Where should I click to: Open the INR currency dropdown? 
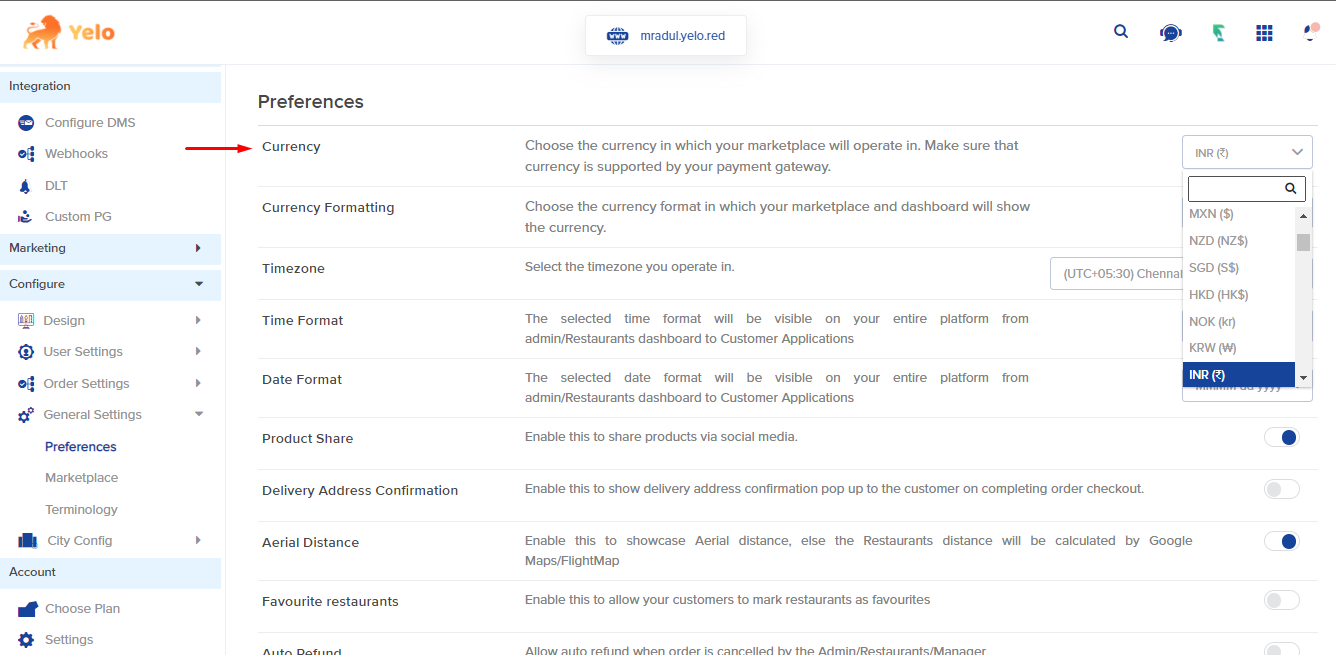(x=1247, y=153)
